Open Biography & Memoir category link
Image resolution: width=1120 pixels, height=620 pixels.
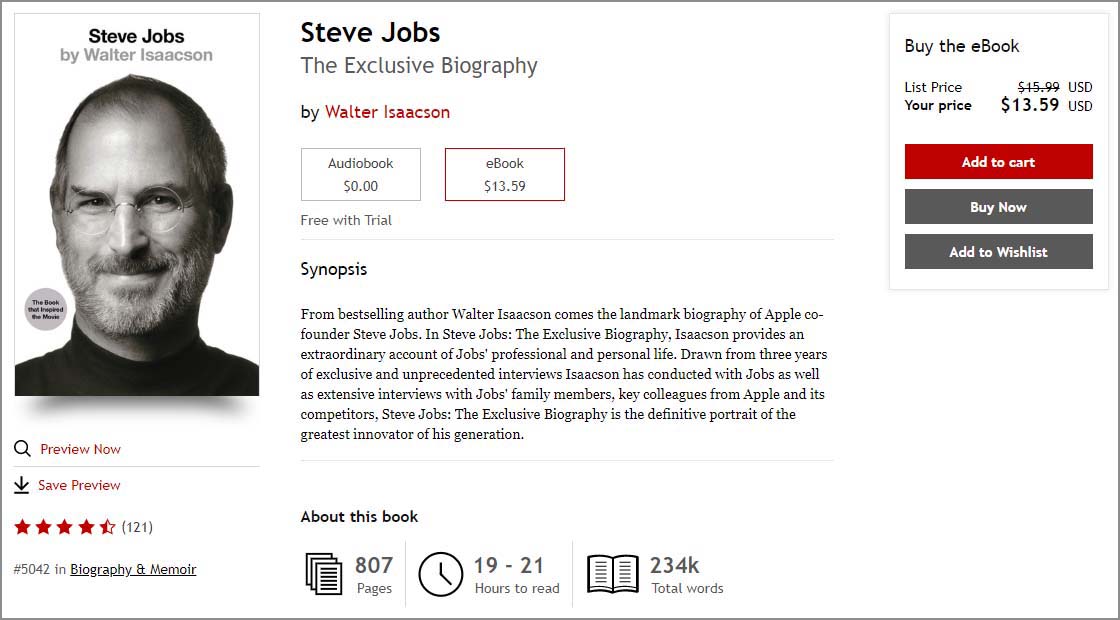(x=133, y=569)
